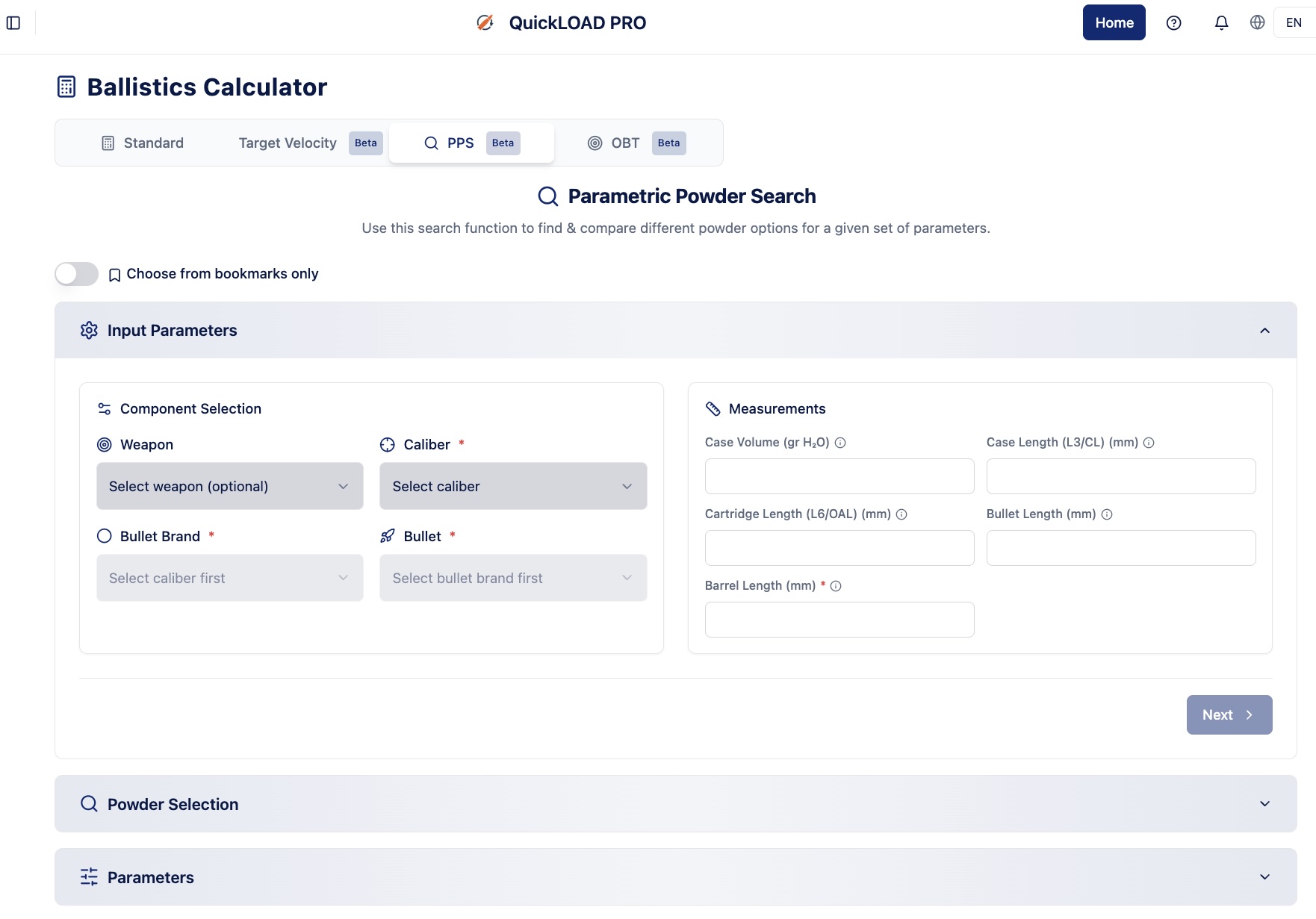Click the QuickLOAD PRO logo icon

pyautogui.click(x=485, y=23)
